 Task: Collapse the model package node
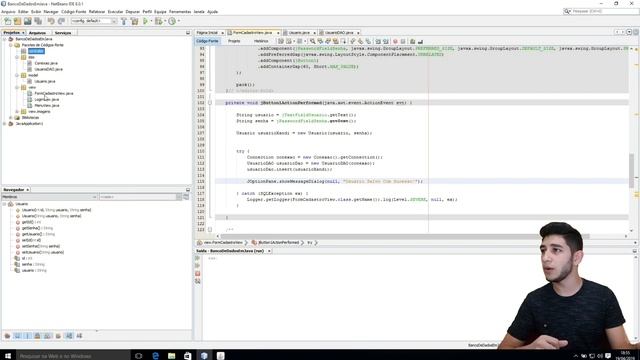click(x=17, y=75)
